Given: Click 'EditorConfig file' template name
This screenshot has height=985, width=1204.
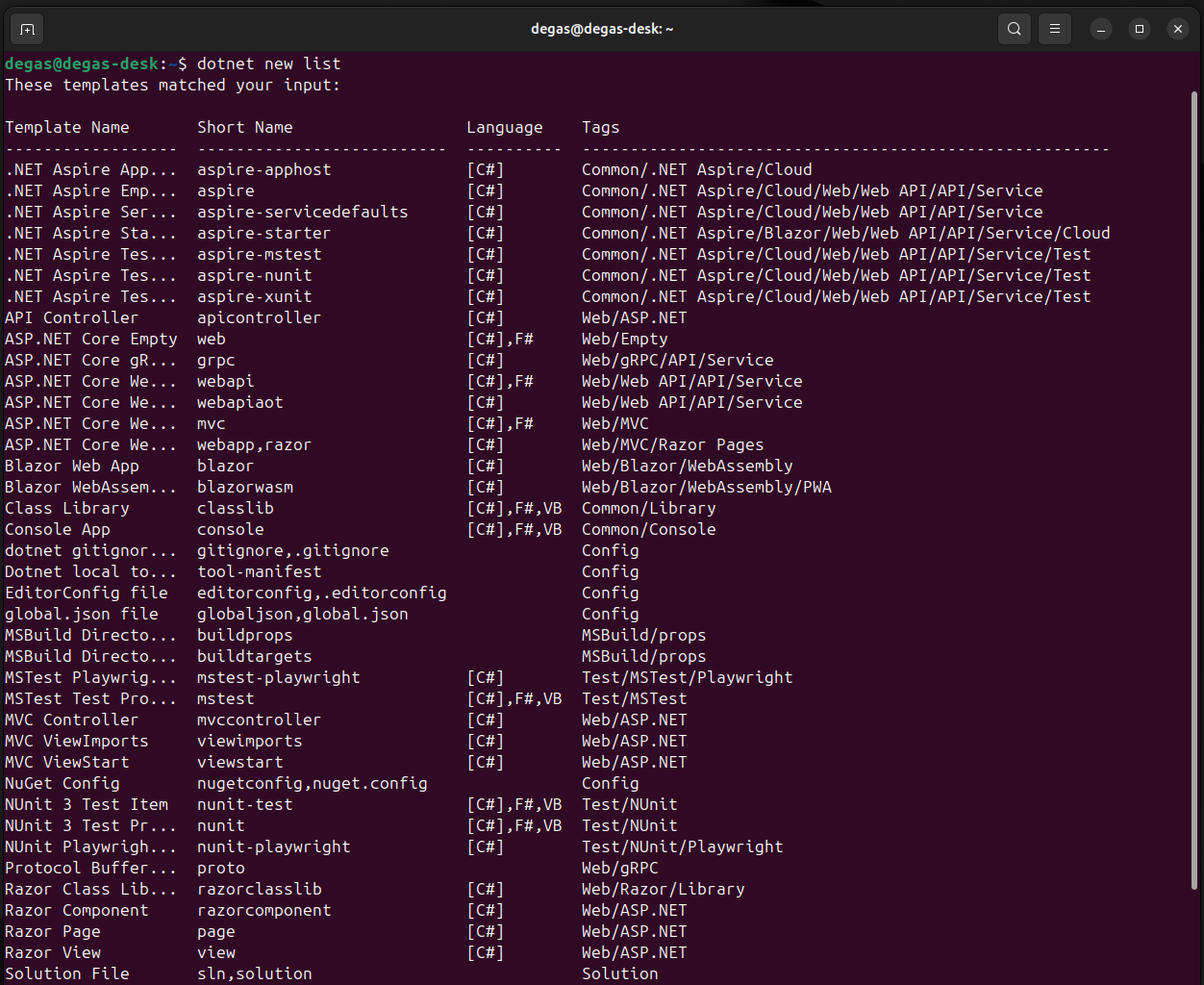Looking at the screenshot, I should tap(87, 593).
